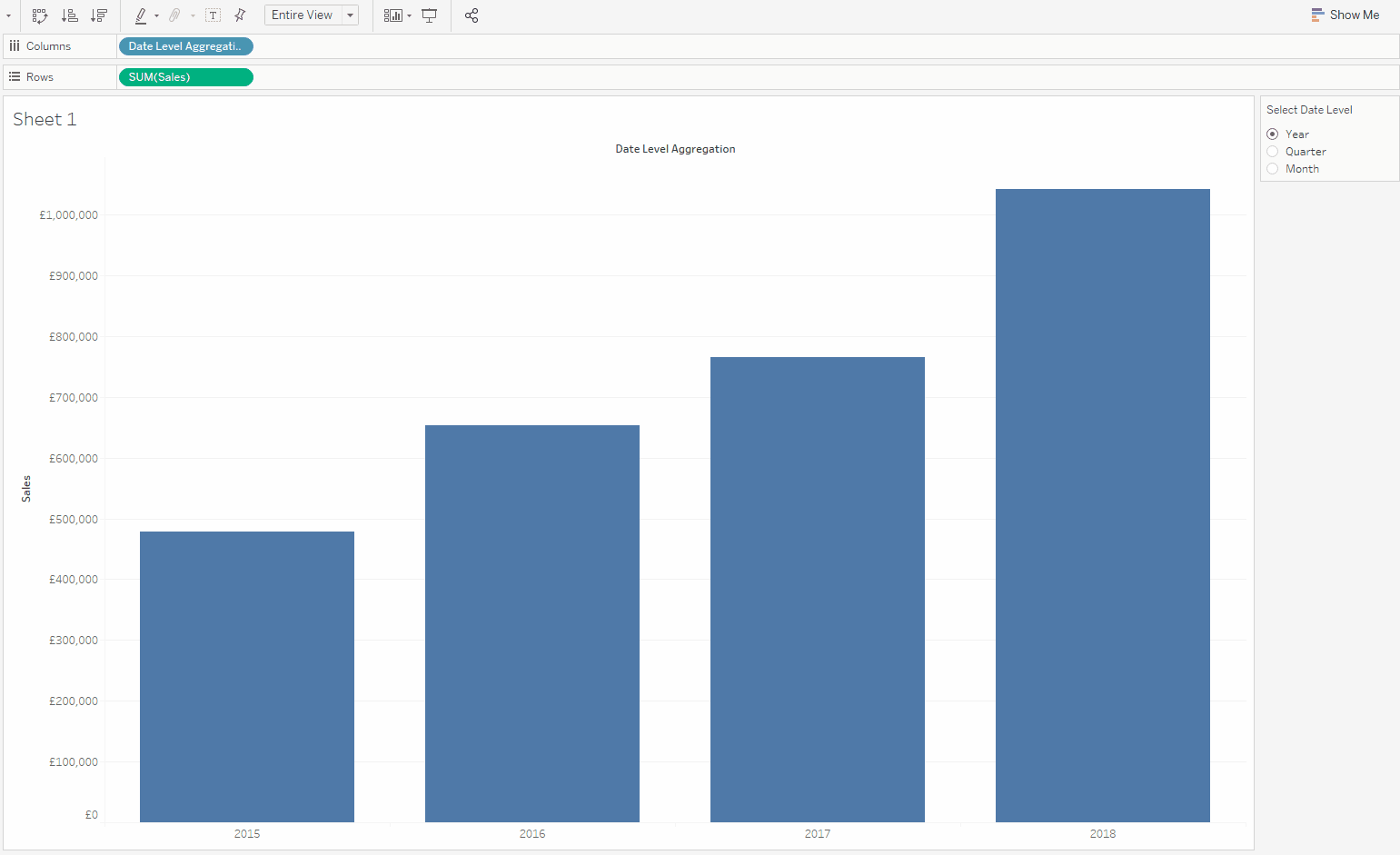
Task: Click the £1,000,000 axis tick label
Action: tap(68, 215)
